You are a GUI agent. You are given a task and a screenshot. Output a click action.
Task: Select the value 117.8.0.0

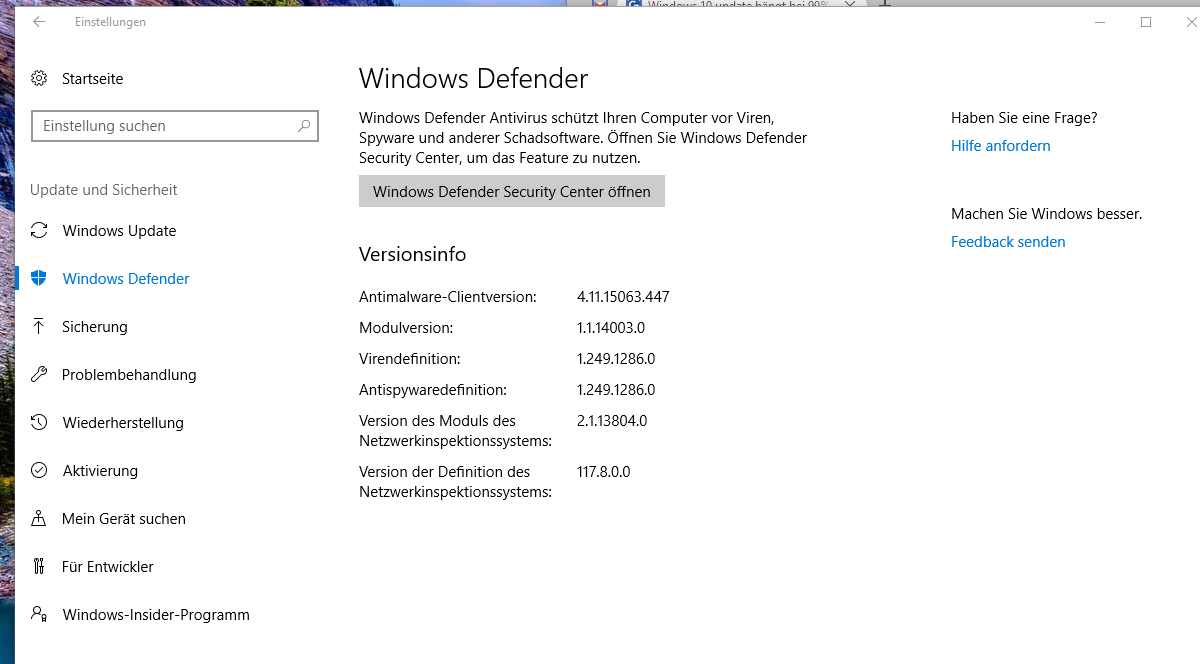click(604, 472)
